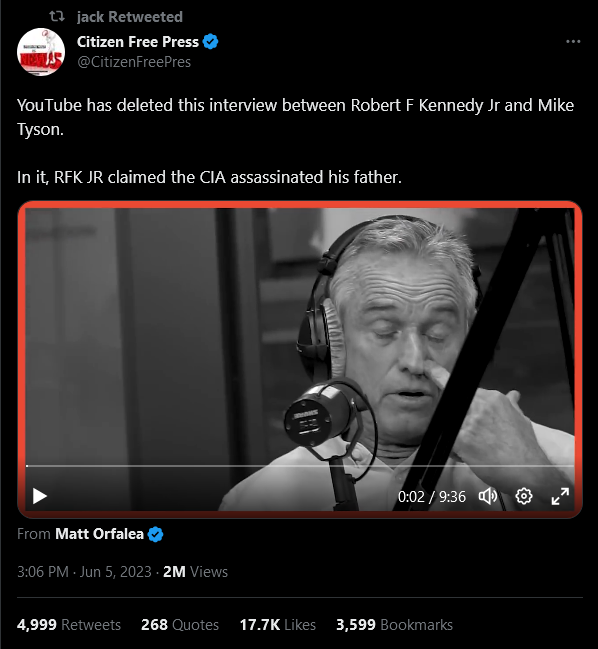
Task: Click verified badge next to Matt Orfalea
Action: coord(156,534)
